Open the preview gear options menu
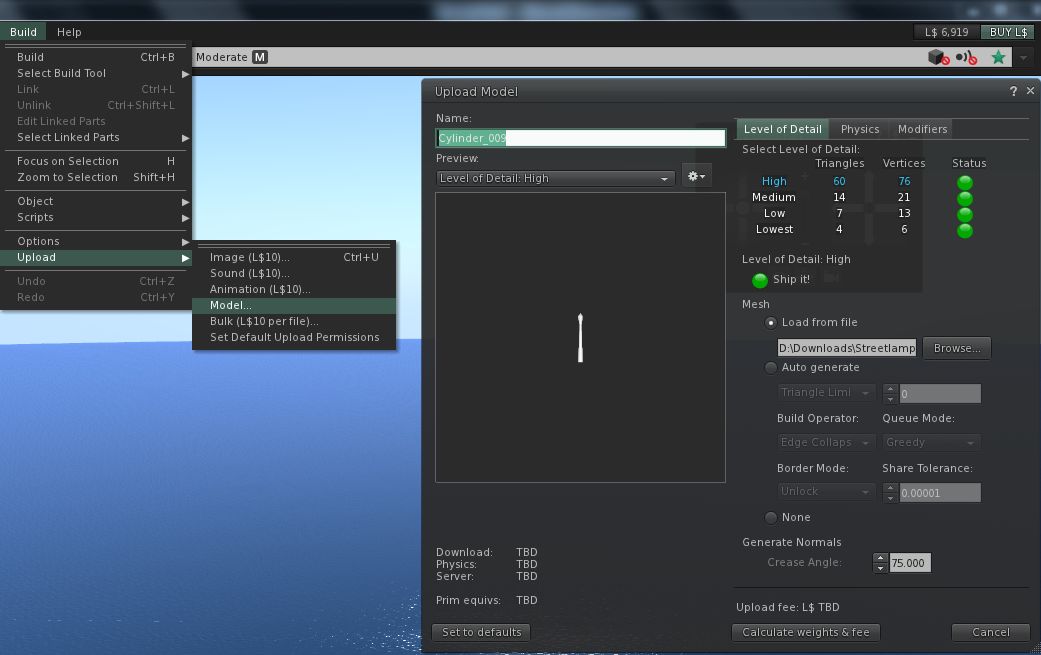The width and height of the screenshot is (1041, 655). coord(695,177)
